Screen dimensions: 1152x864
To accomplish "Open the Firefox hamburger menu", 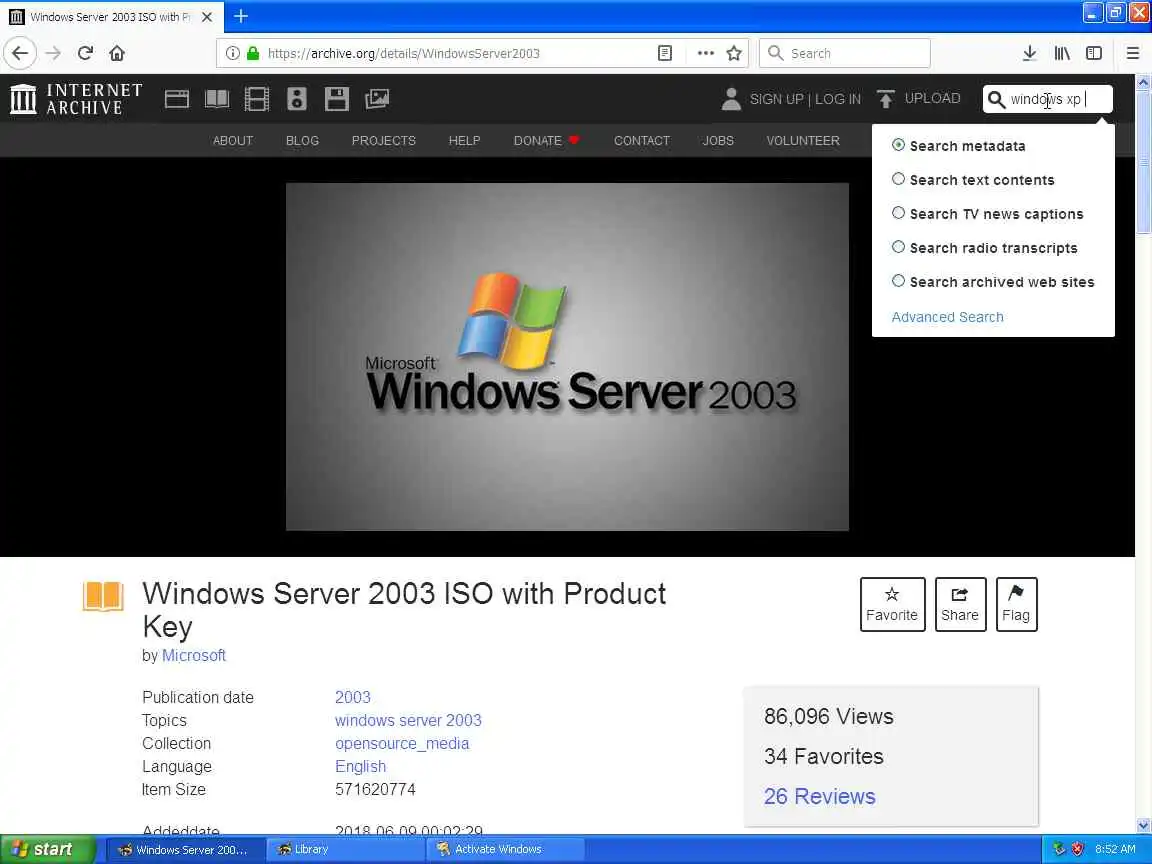I will point(1132,53).
